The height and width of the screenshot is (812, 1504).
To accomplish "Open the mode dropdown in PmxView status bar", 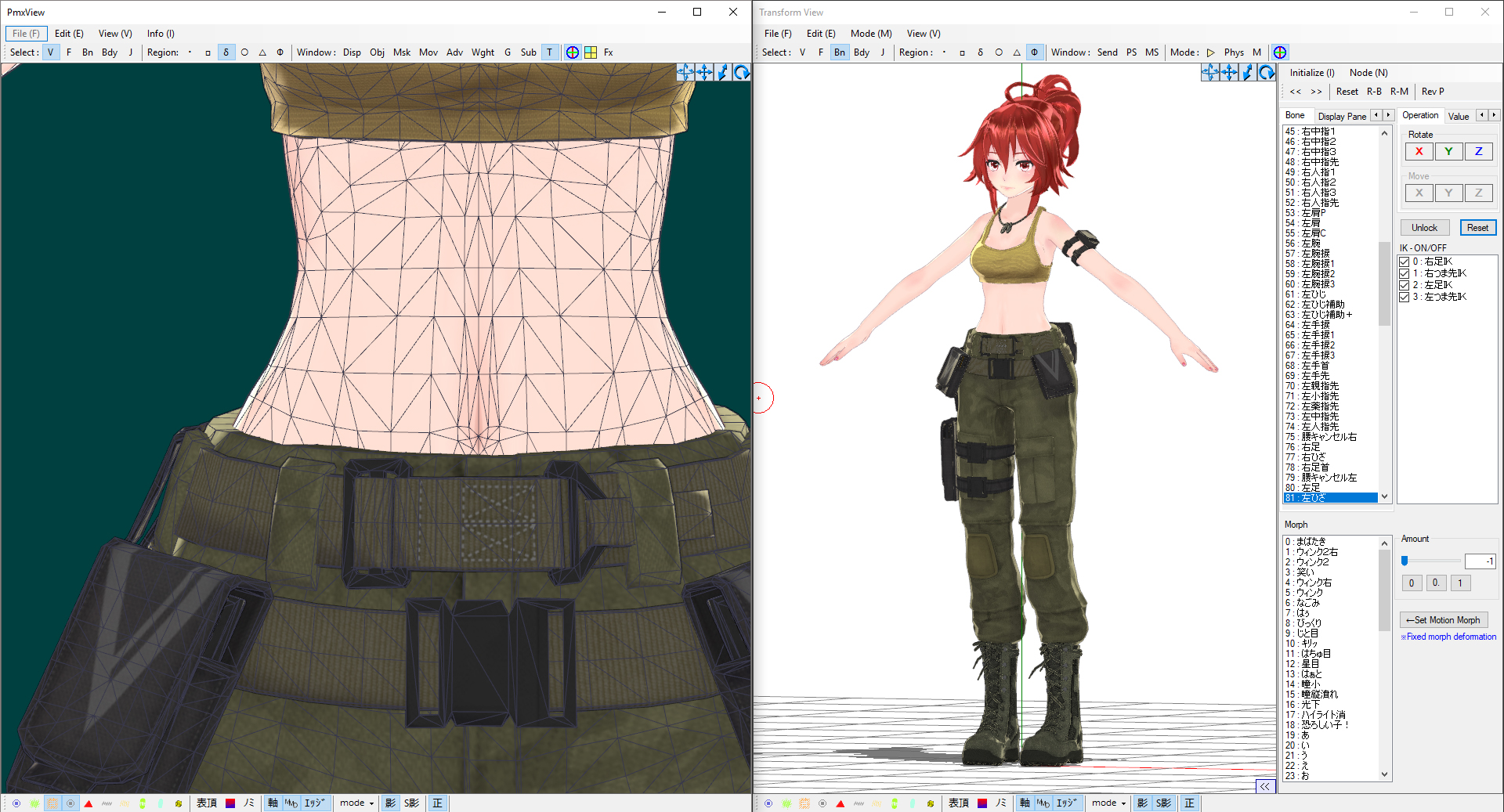I will click(x=356, y=803).
